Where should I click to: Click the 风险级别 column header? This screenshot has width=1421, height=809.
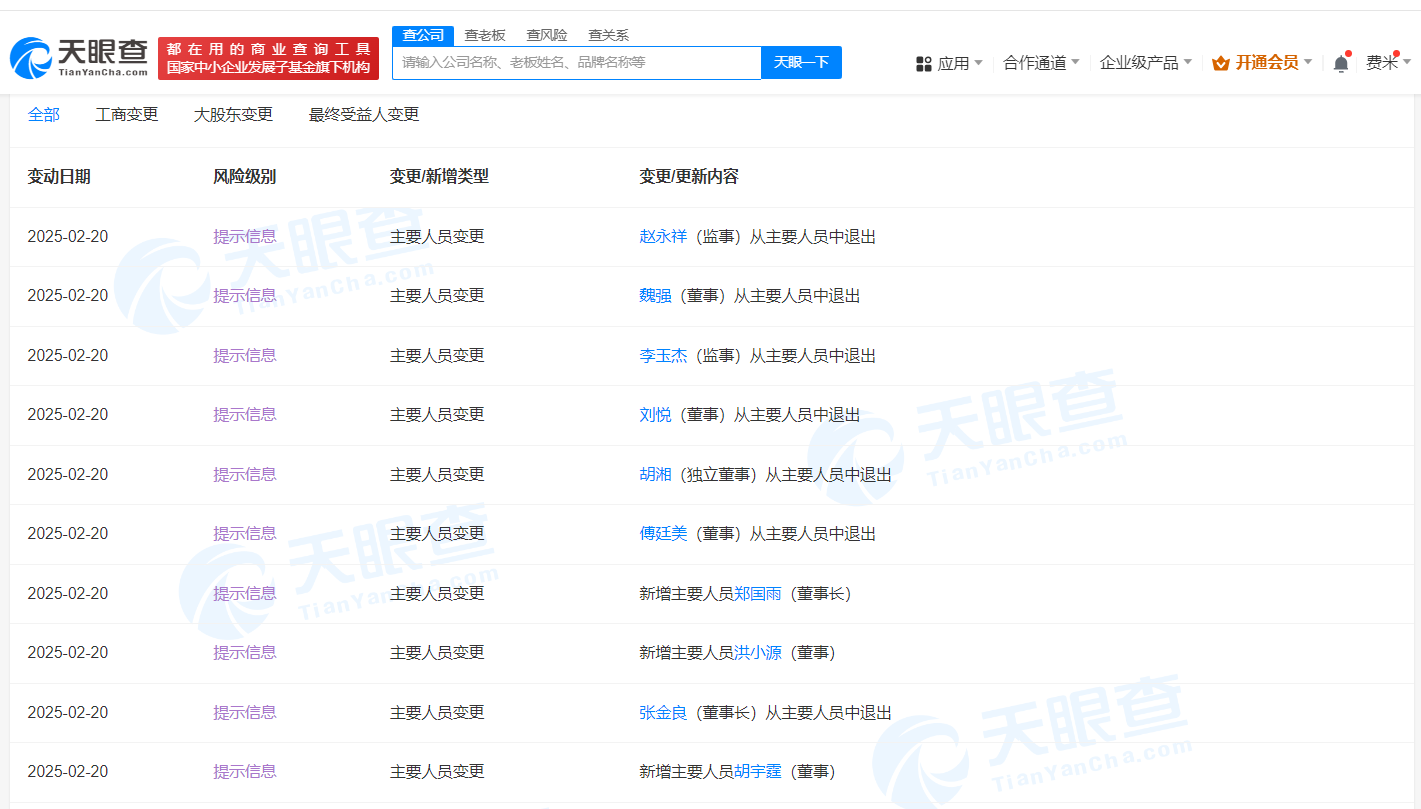click(245, 176)
